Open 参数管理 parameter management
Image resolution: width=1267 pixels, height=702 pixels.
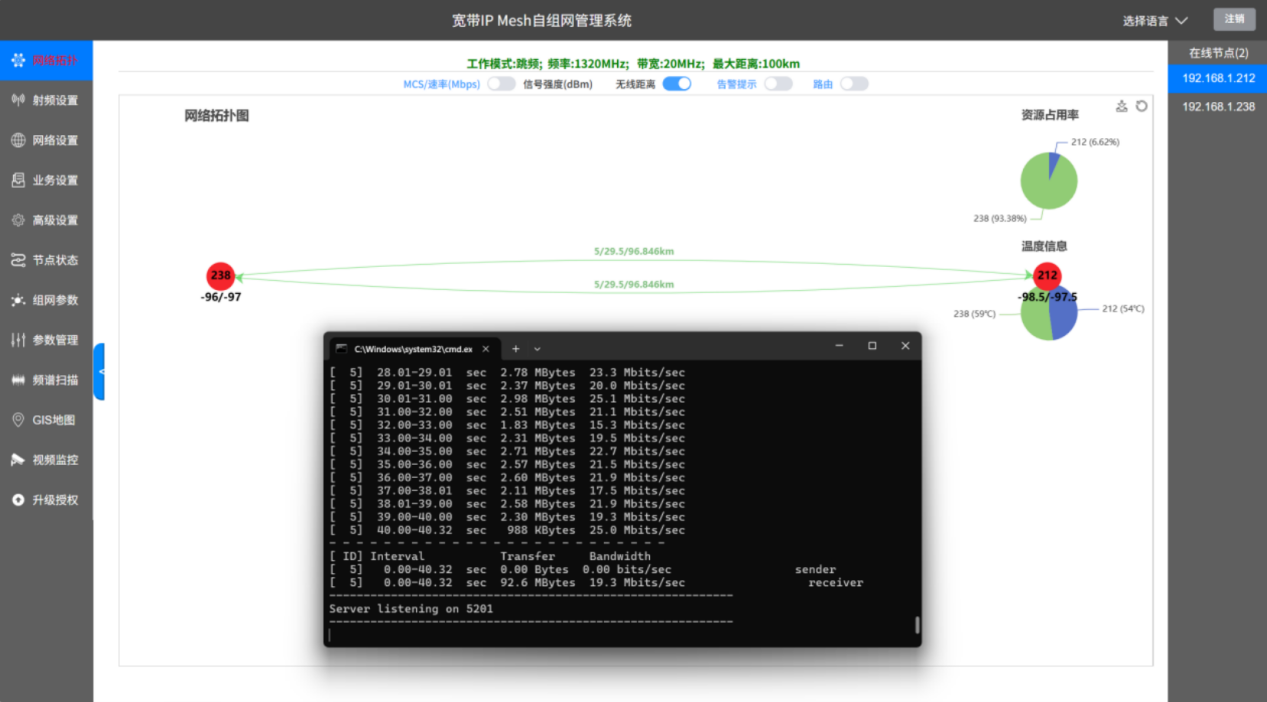point(46,340)
